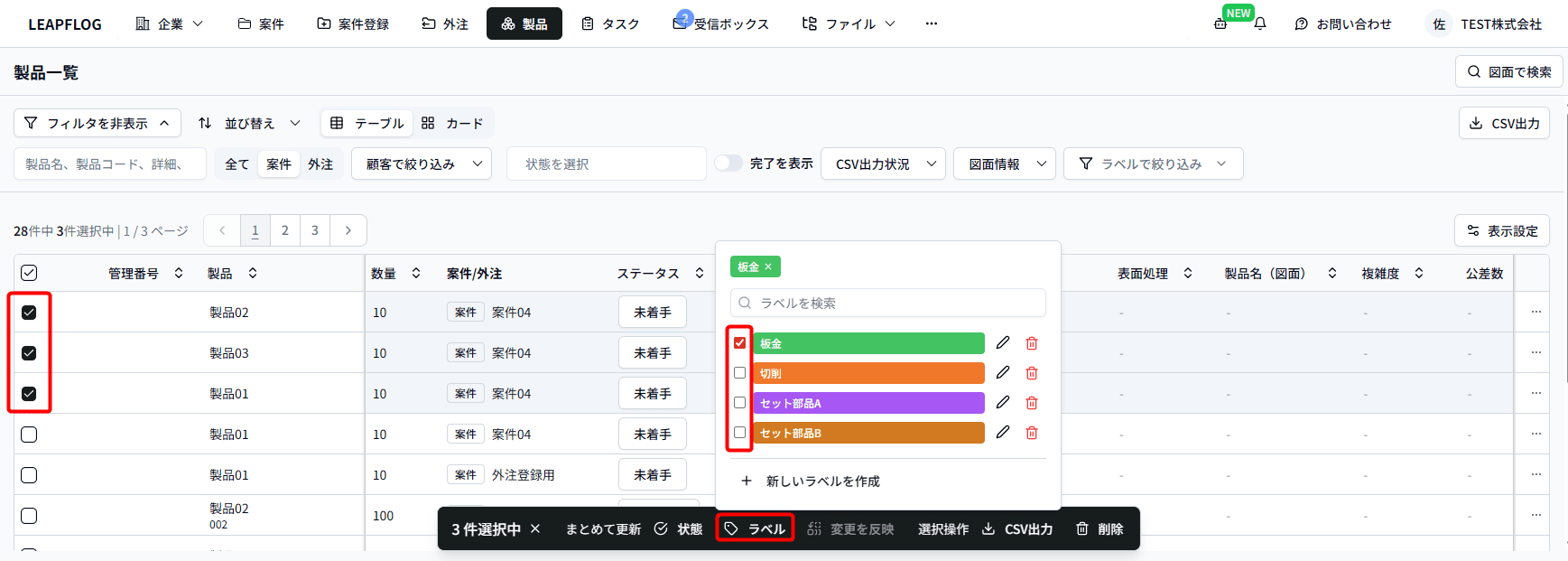Screen dimensions: 1568x561
Task: Focus the ラベルを検索 search field
Action: [x=888, y=303]
